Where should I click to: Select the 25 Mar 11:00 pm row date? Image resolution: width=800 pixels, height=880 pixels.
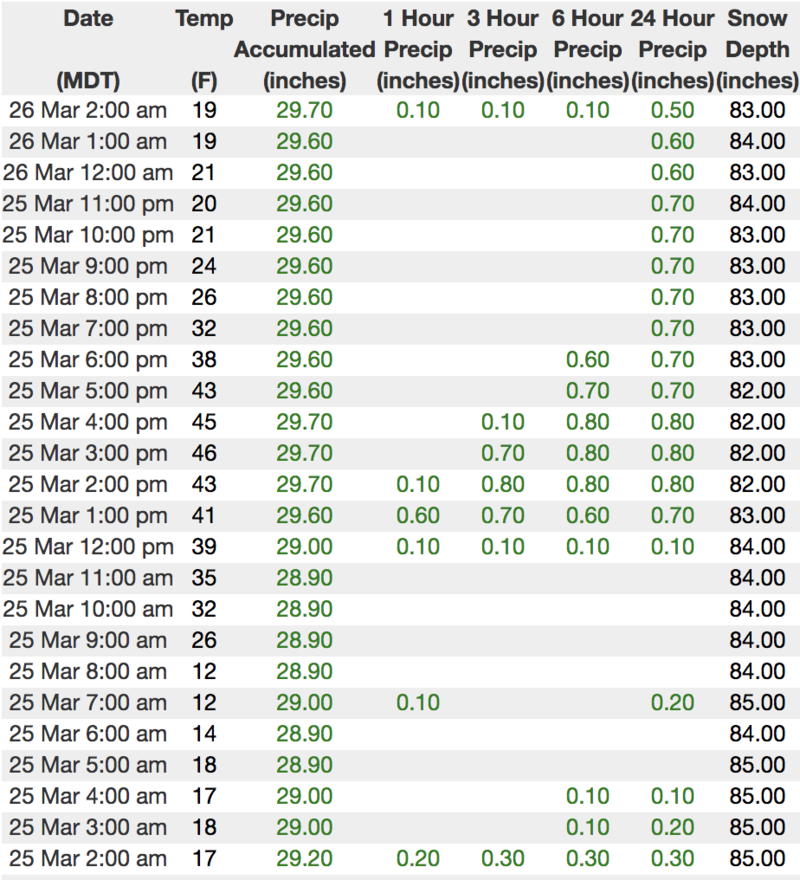click(x=87, y=204)
